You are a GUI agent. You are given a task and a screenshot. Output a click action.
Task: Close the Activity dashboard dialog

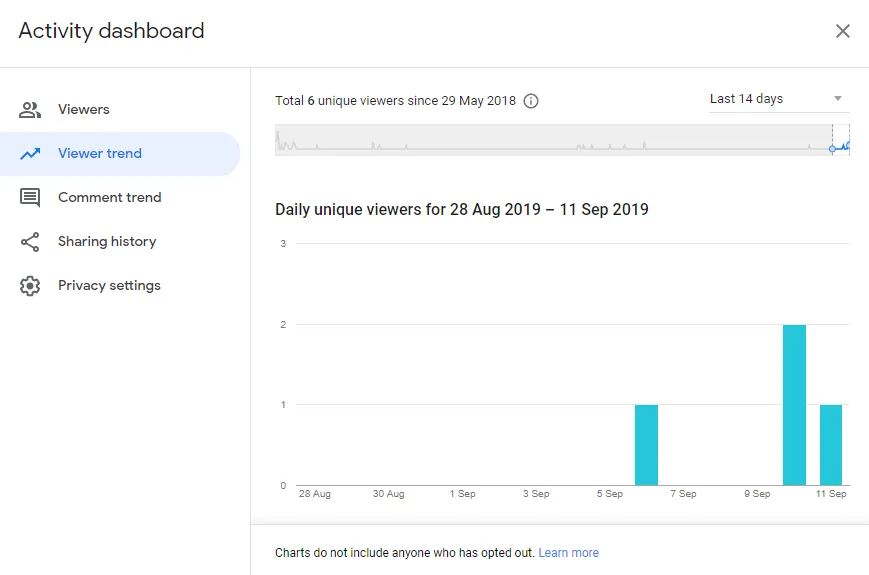tap(842, 31)
